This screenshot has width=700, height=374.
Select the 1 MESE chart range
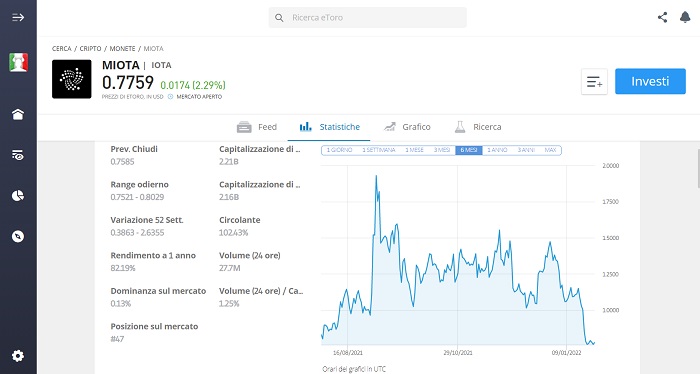click(x=414, y=150)
